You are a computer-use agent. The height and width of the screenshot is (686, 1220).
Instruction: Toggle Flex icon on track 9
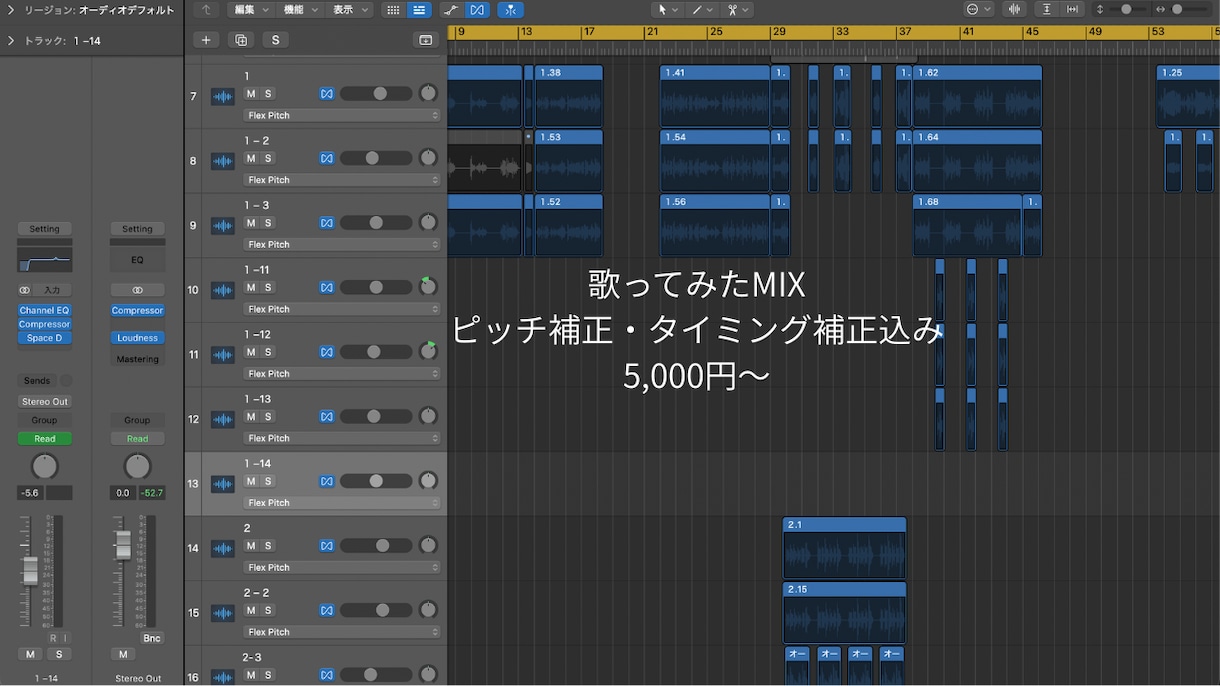coord(326,223)
